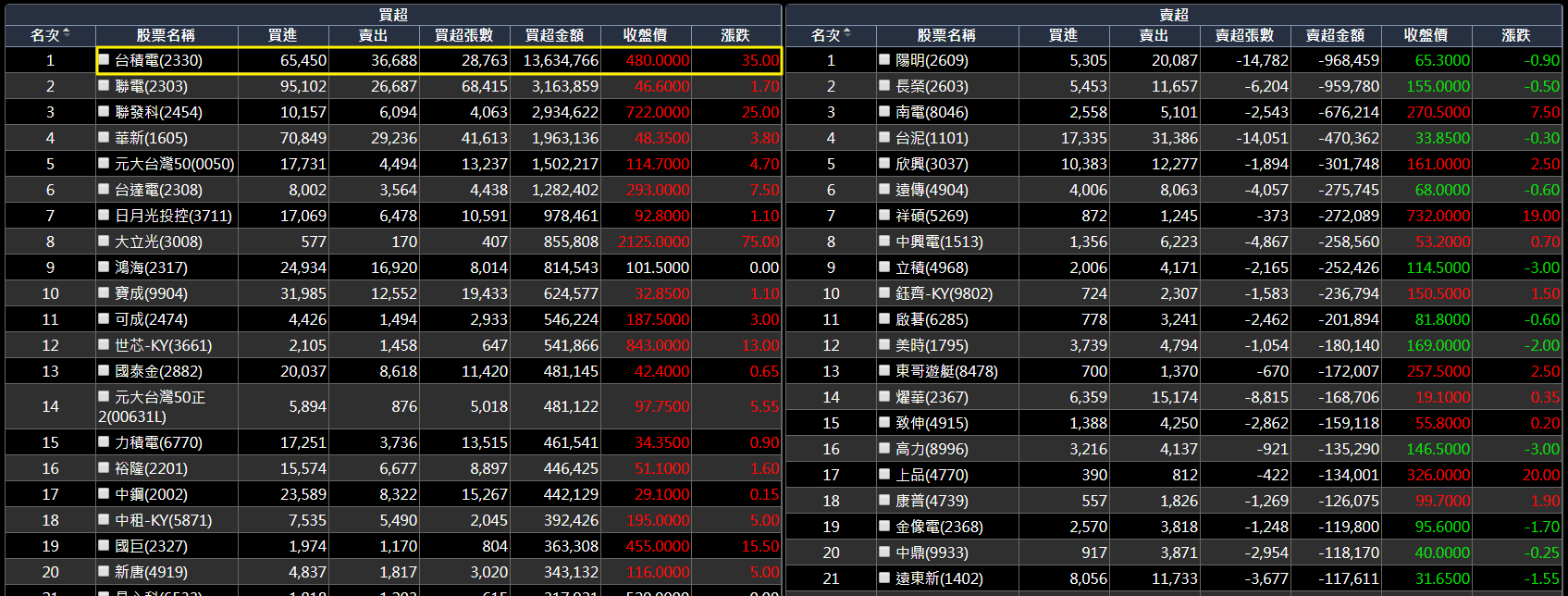Click 台積電 closing price 480.0000
The width and height of the screenshot is (1568, 596).
[657, 60]
